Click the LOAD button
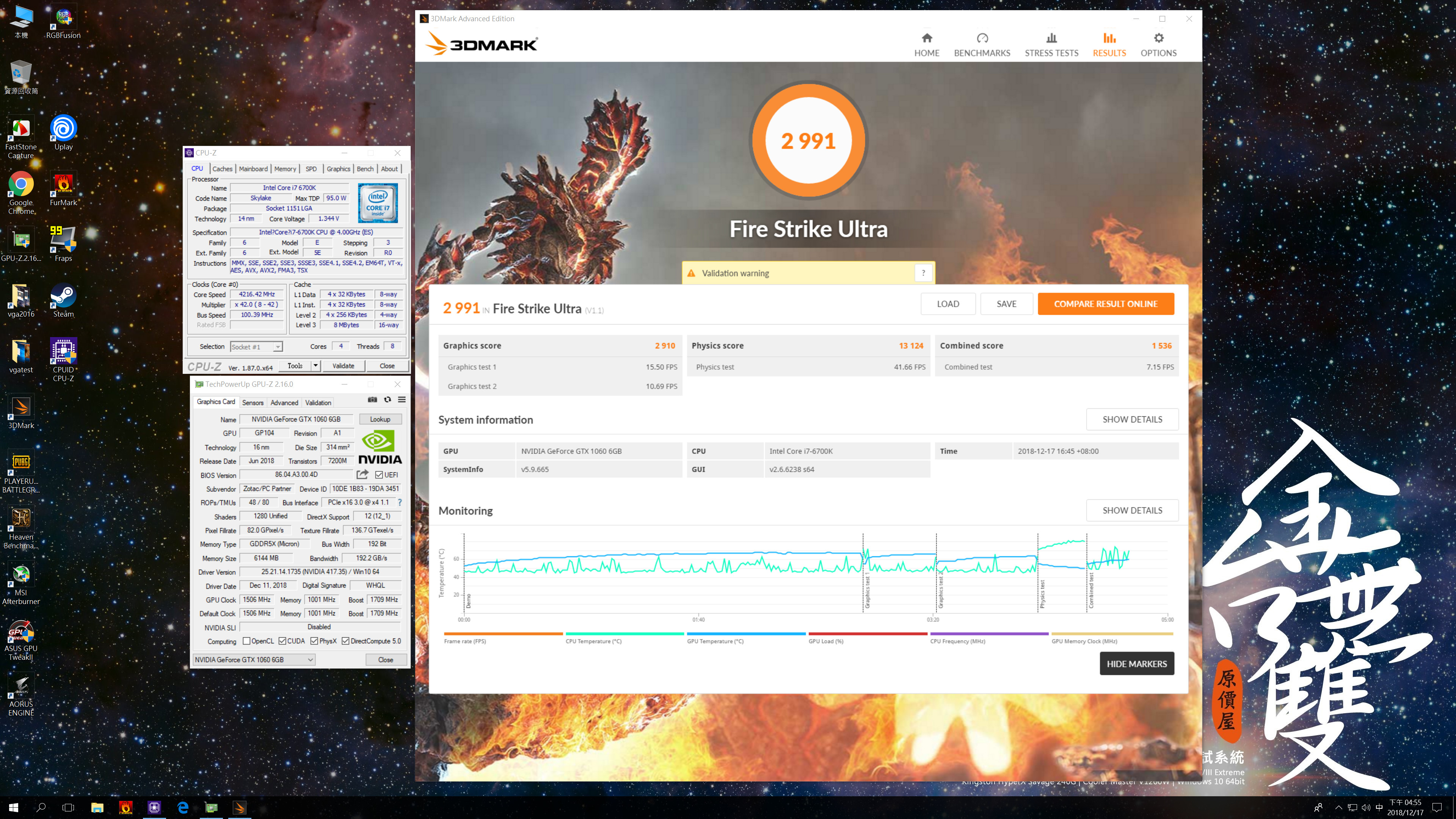 (x=948, y=303)
